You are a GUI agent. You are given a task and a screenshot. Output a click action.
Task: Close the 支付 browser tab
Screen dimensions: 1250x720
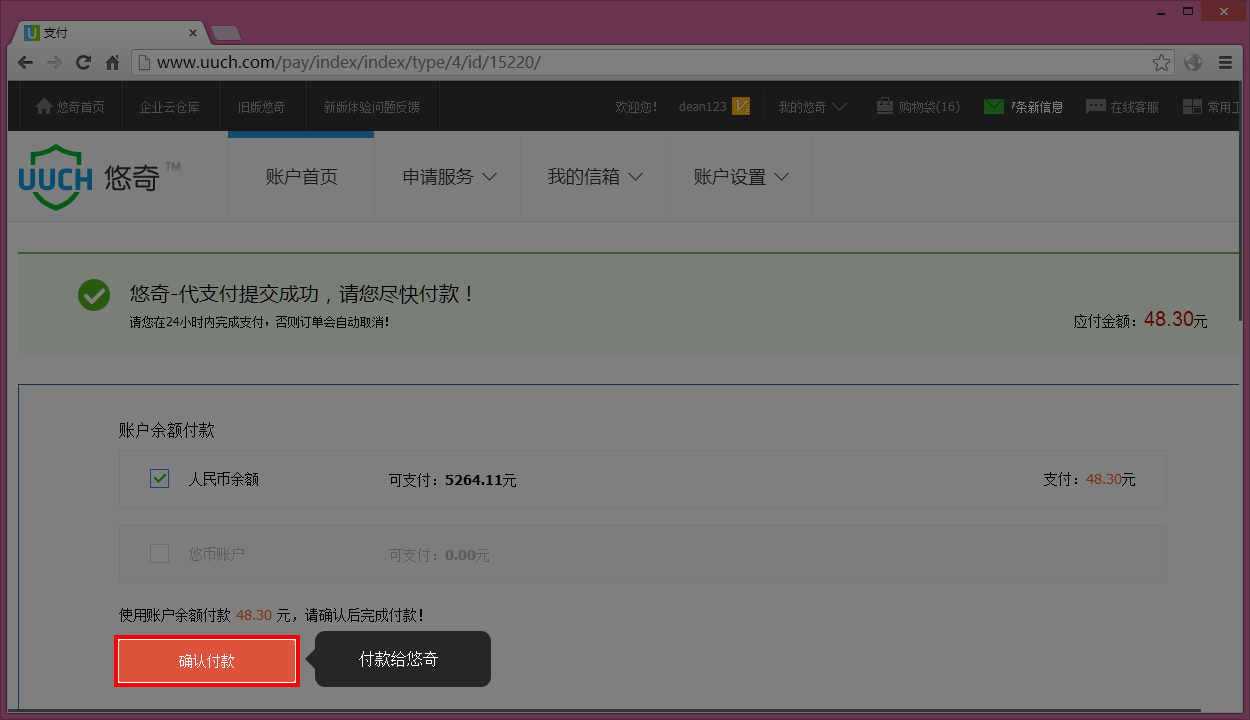coord(193,33)
